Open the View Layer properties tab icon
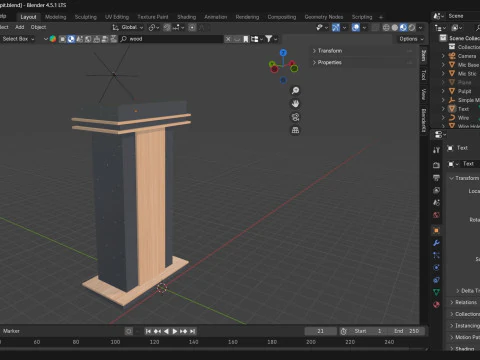This screenshot has height=360, width=480. click(x=436, y=190)
